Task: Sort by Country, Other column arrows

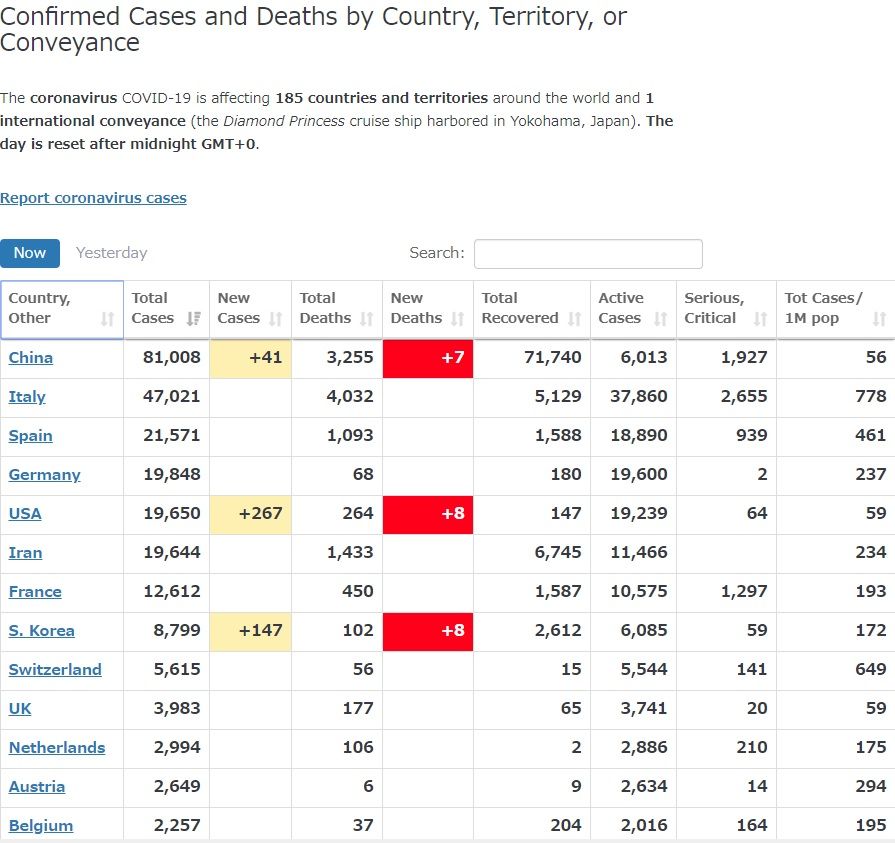Action: (x=107, y=319)
